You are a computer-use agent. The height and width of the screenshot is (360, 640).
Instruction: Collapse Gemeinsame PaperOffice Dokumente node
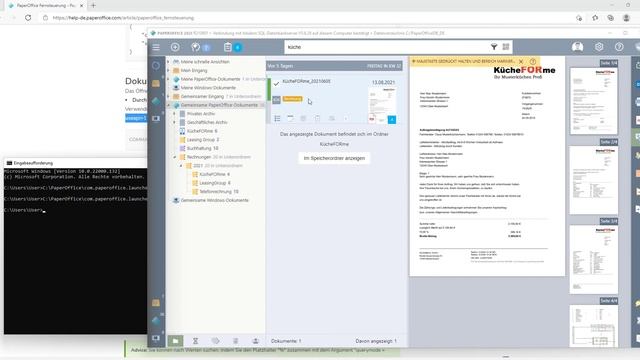(x=169, y=105)
